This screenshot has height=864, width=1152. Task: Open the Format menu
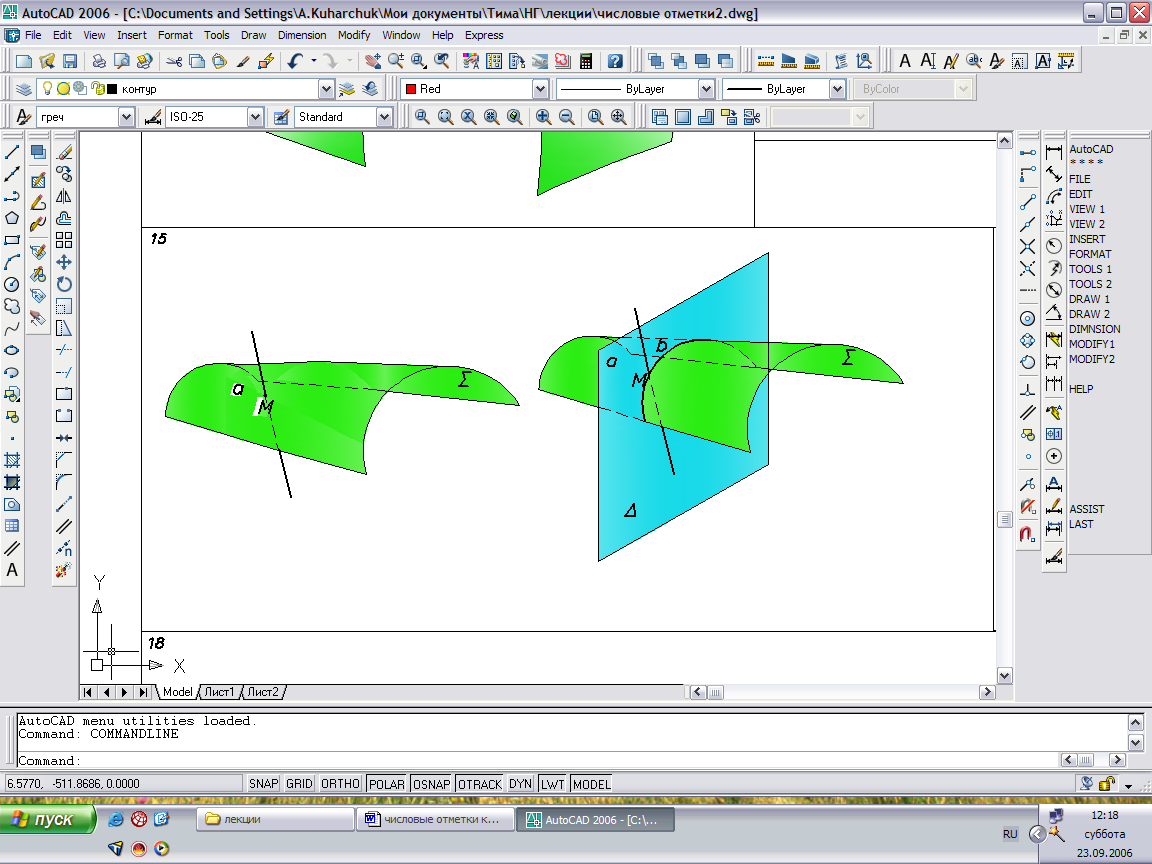click(x=175, y=35)
